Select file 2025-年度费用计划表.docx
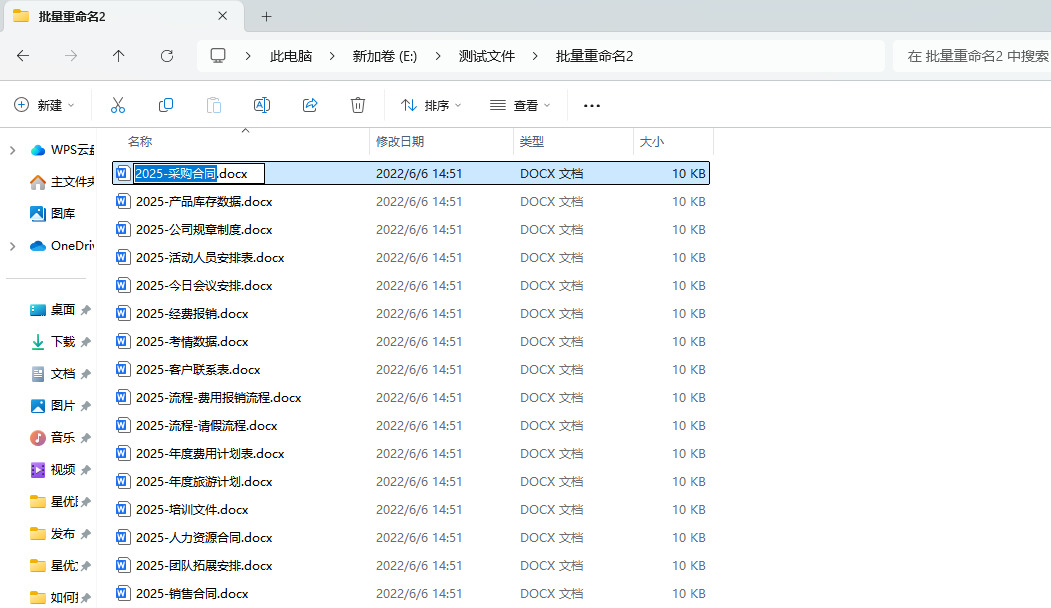 tap(411, 454)
